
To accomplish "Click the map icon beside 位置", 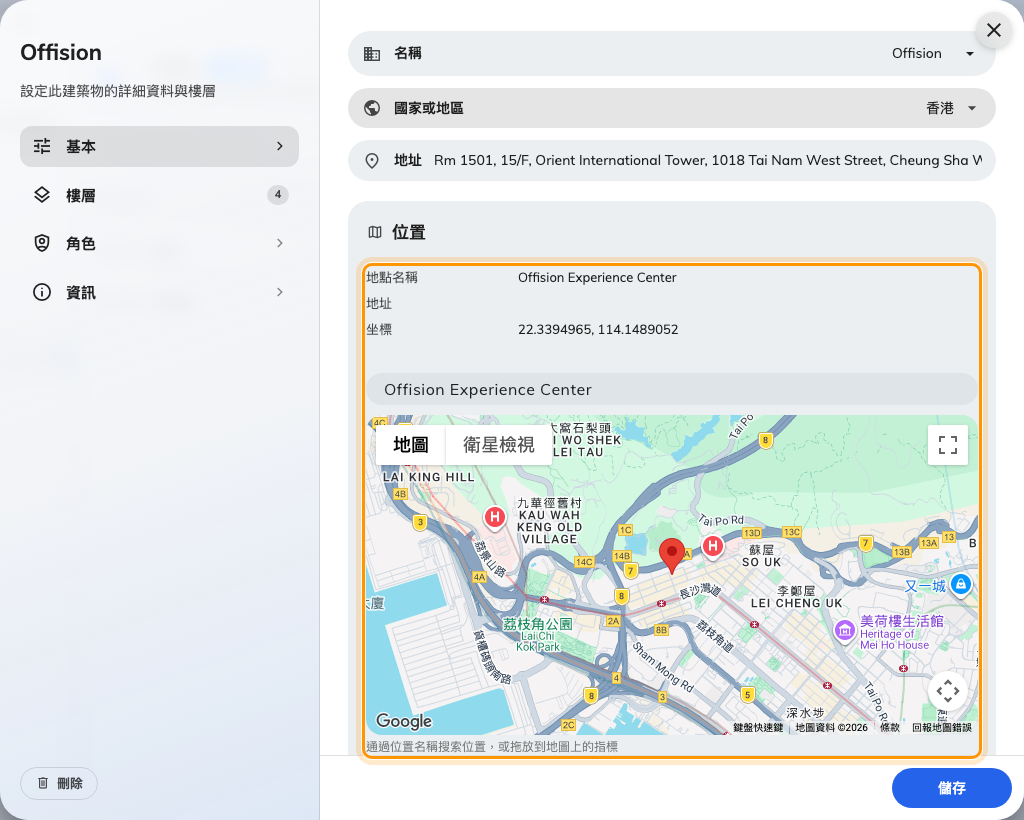I will pos(375,232).
